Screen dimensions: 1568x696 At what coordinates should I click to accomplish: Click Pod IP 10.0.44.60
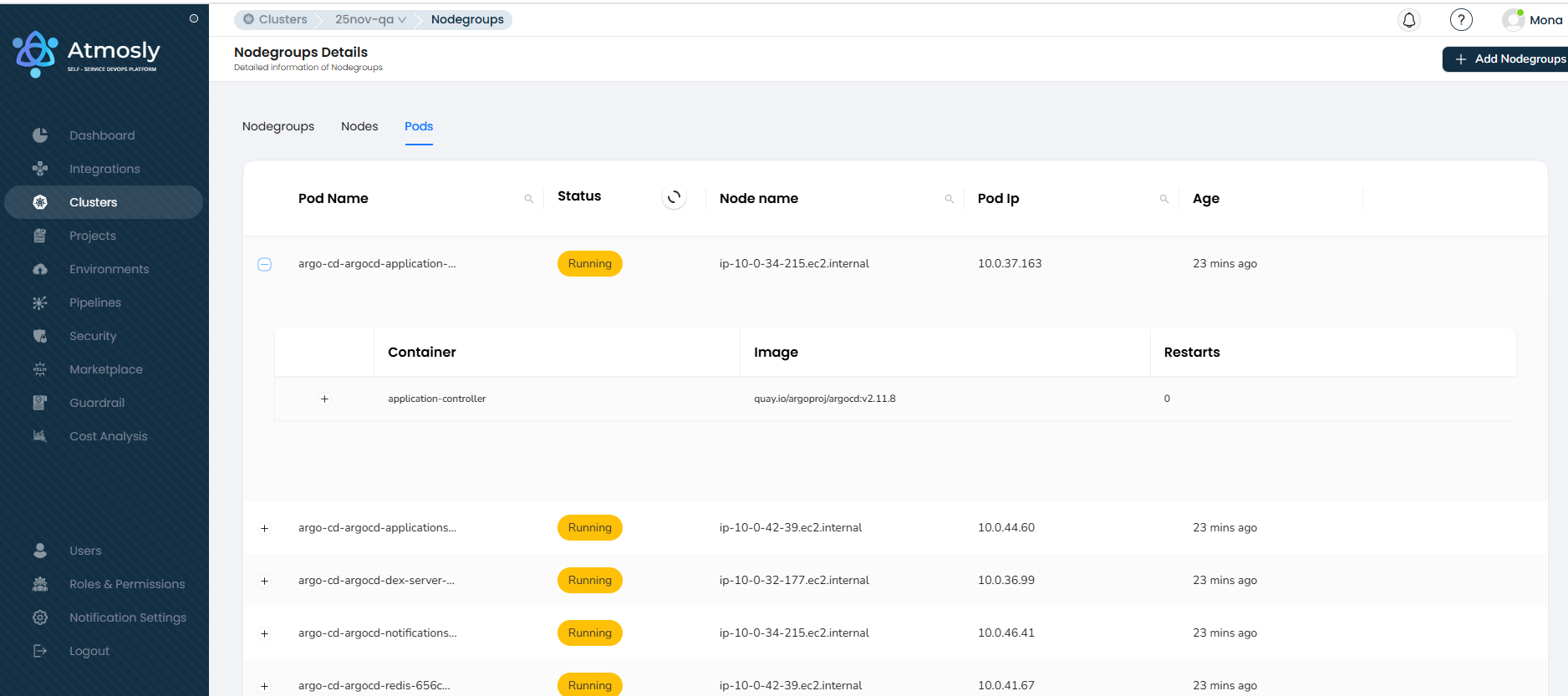coord(1006,527)
